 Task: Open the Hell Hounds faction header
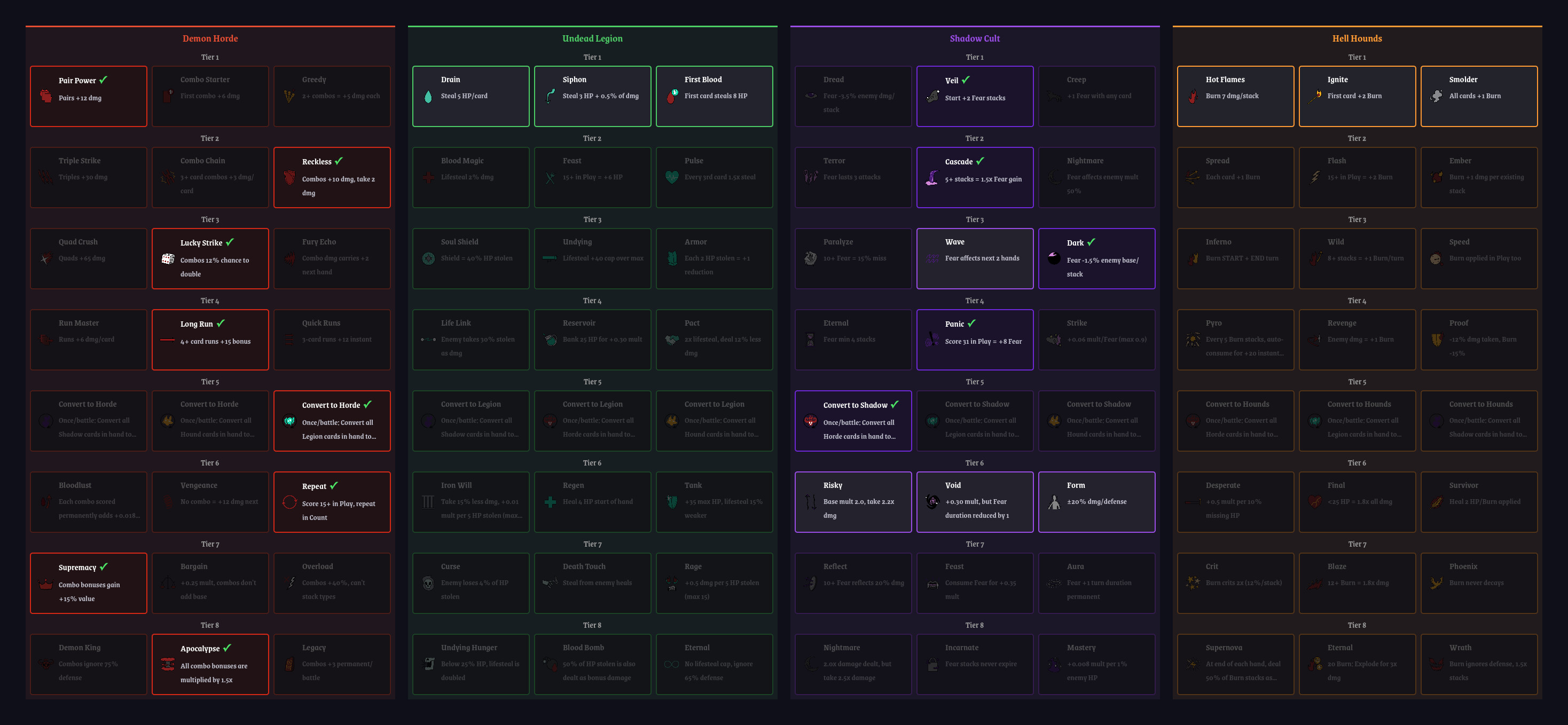tap(1357, 38)
